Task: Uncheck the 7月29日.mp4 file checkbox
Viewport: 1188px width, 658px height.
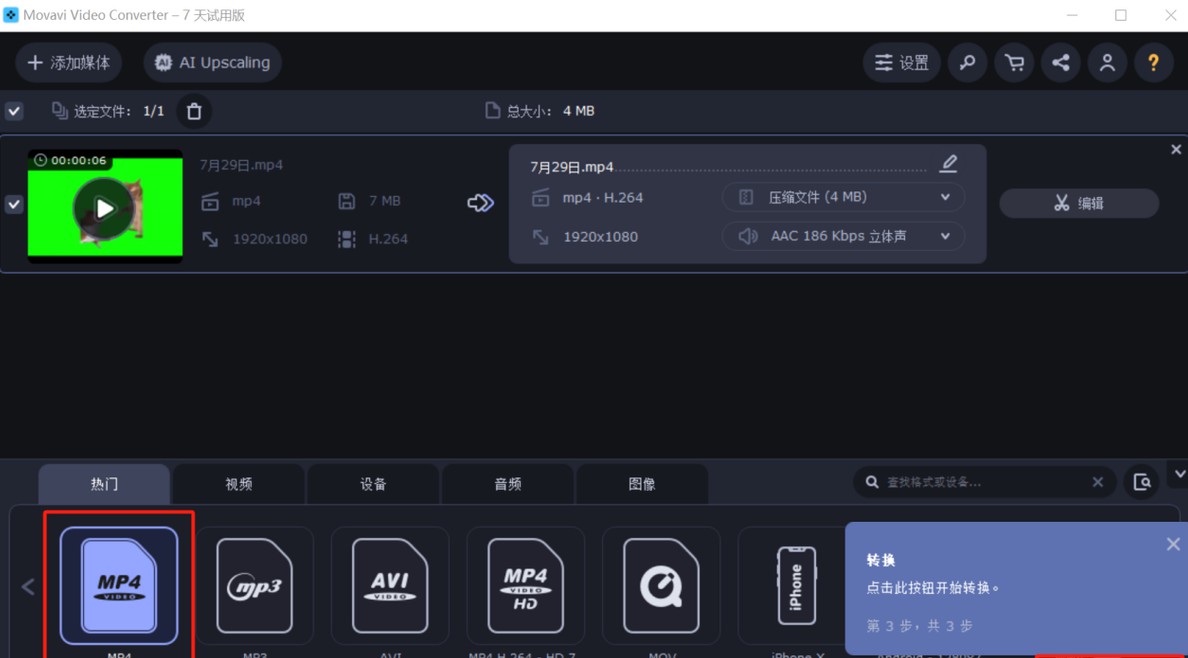Action: pos(14,204)
